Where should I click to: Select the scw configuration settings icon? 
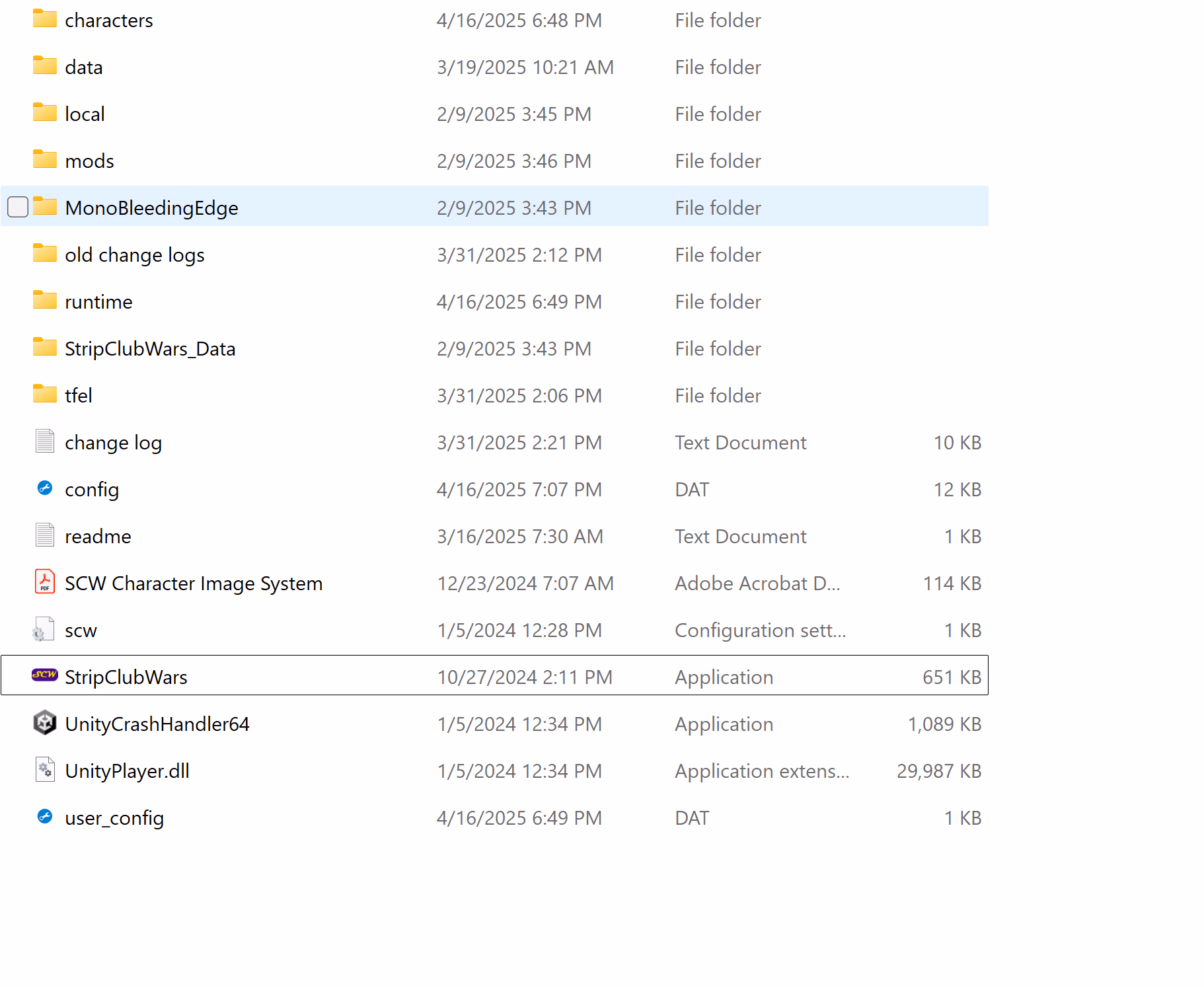pyautogui.click(x=44, y=630)
